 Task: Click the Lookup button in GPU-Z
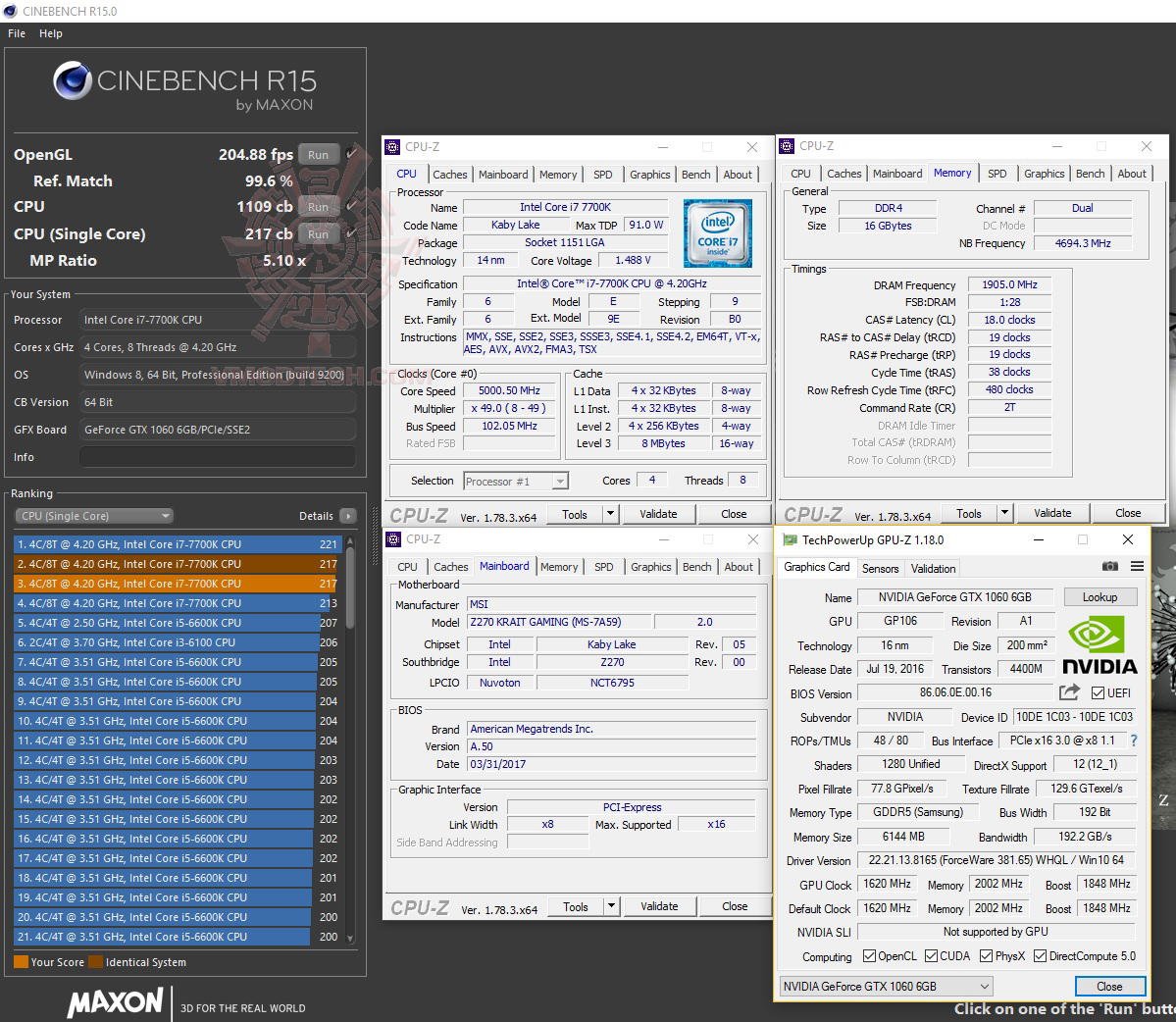tap(1099, 596)
